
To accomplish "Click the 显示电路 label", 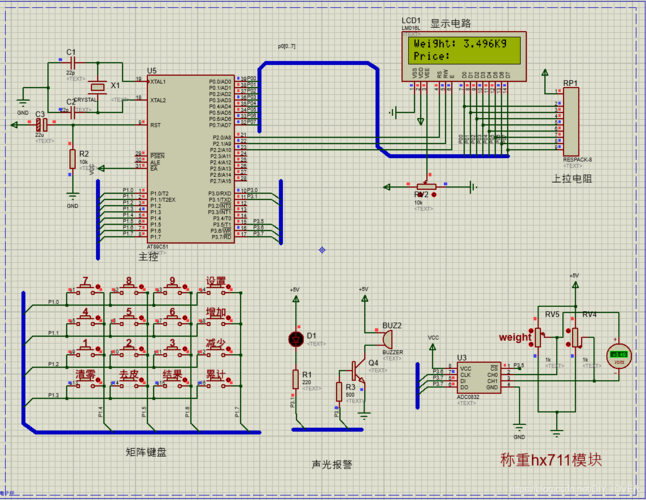I will [450, 23].
